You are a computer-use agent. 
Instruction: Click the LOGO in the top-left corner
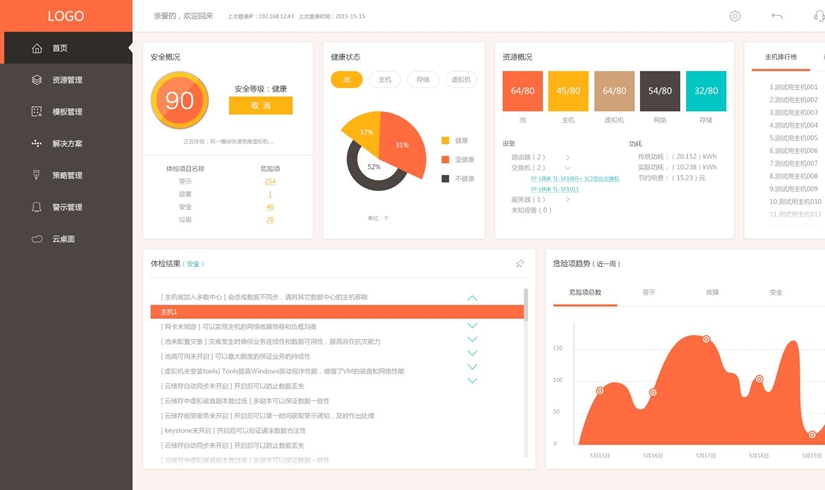pyautogui.click(x=66, y=16)
